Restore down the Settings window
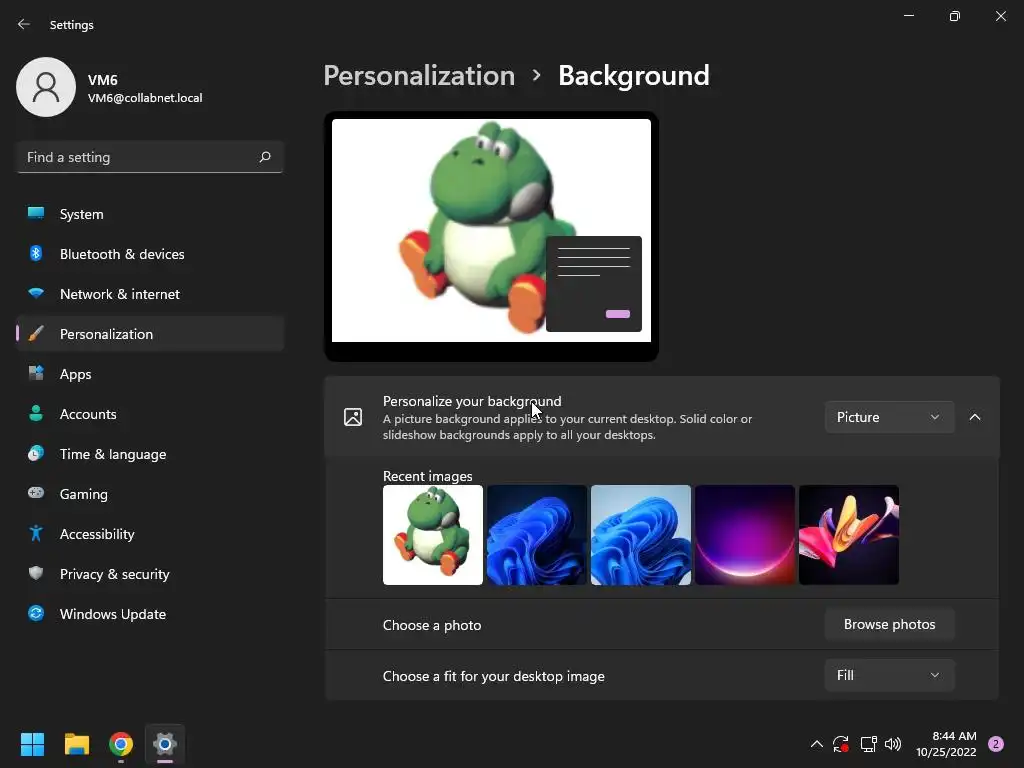Image resolution: width=1024 pixels, height=768 pixels. point(955,16)
